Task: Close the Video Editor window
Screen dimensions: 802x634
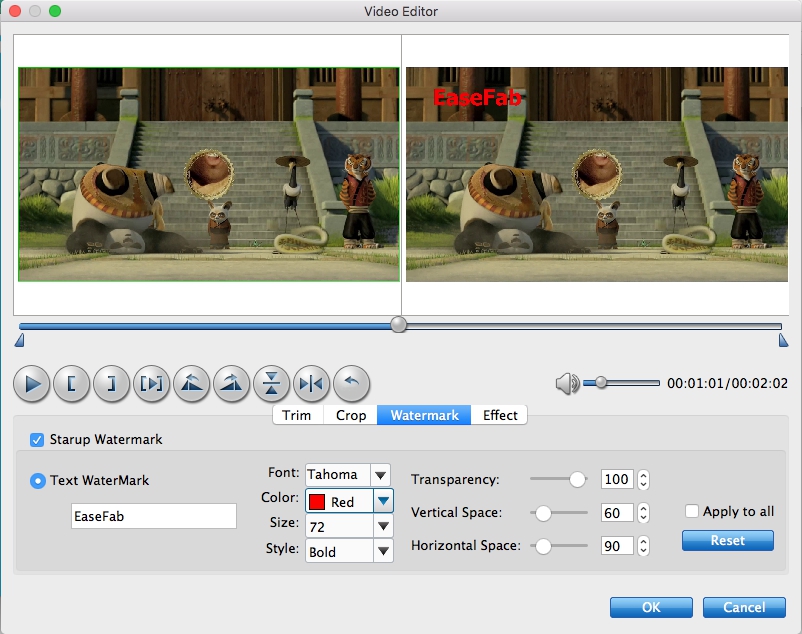Action: (15, 11)
